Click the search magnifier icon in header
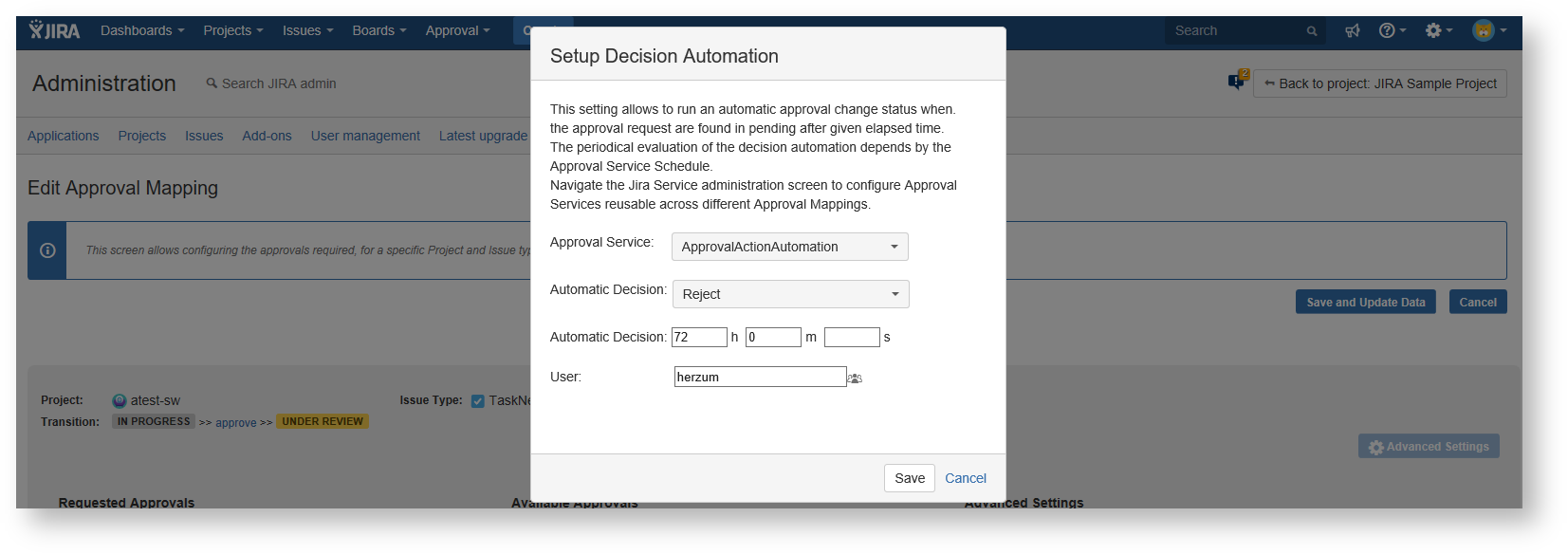This screenshot has height=554, width=1568. (1312, 31)
